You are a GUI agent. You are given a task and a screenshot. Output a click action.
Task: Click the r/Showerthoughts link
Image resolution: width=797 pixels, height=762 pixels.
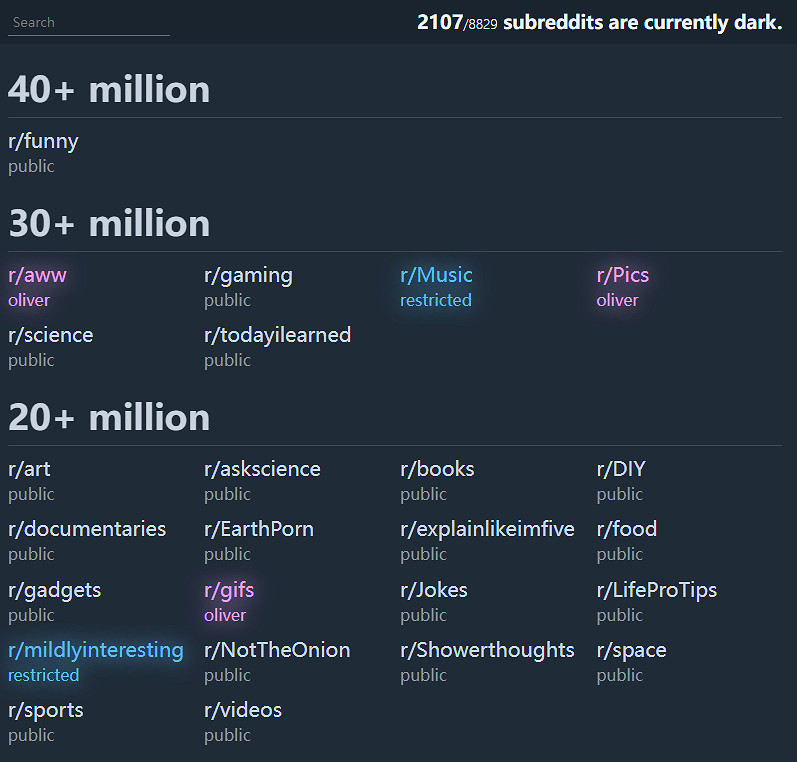[487, 650]
